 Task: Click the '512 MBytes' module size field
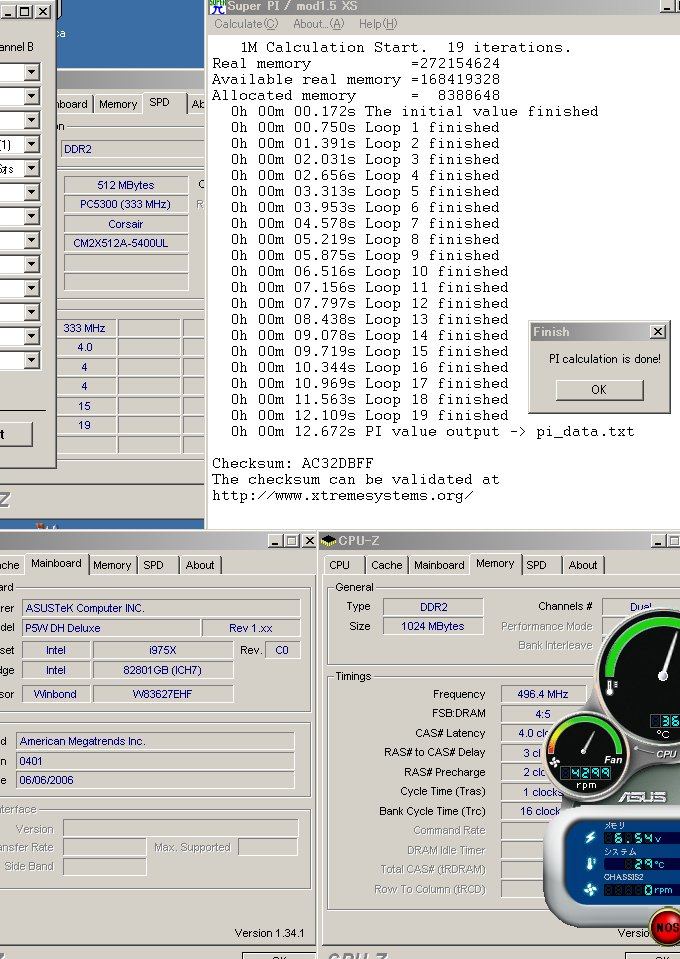click(x=126, y=185)
